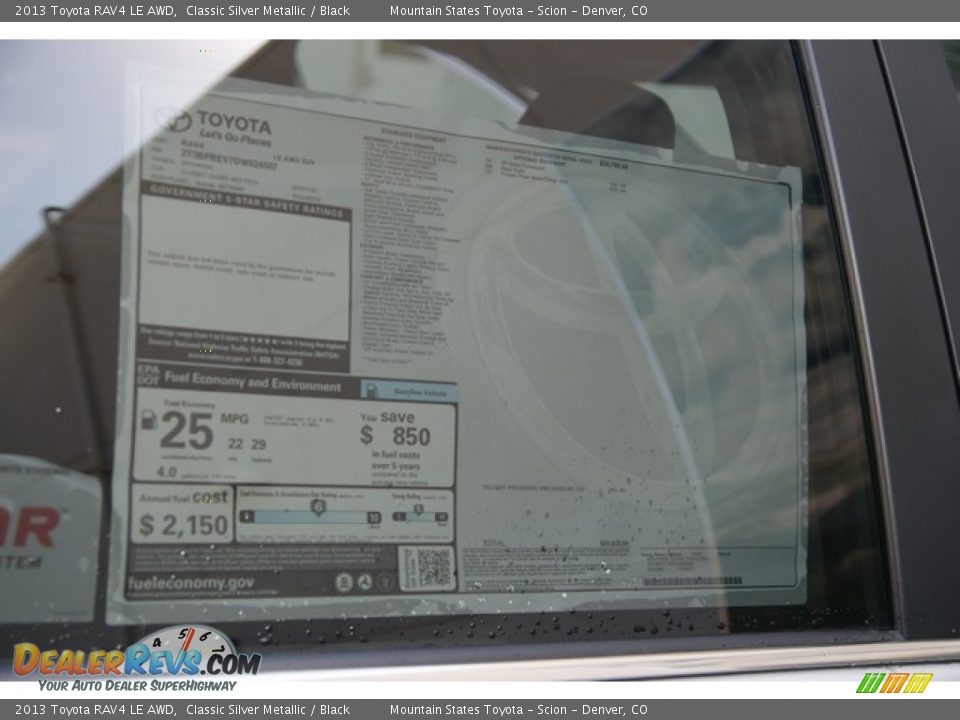Click the smog rating scale
Image resolution: width=960 pixels, height=720 pixels.
[420, 515]
